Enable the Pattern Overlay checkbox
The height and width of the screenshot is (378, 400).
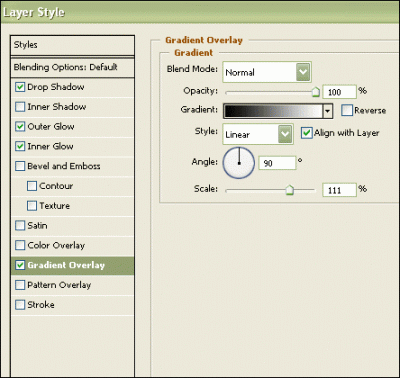pyautogui.click(x=20, y=285)
